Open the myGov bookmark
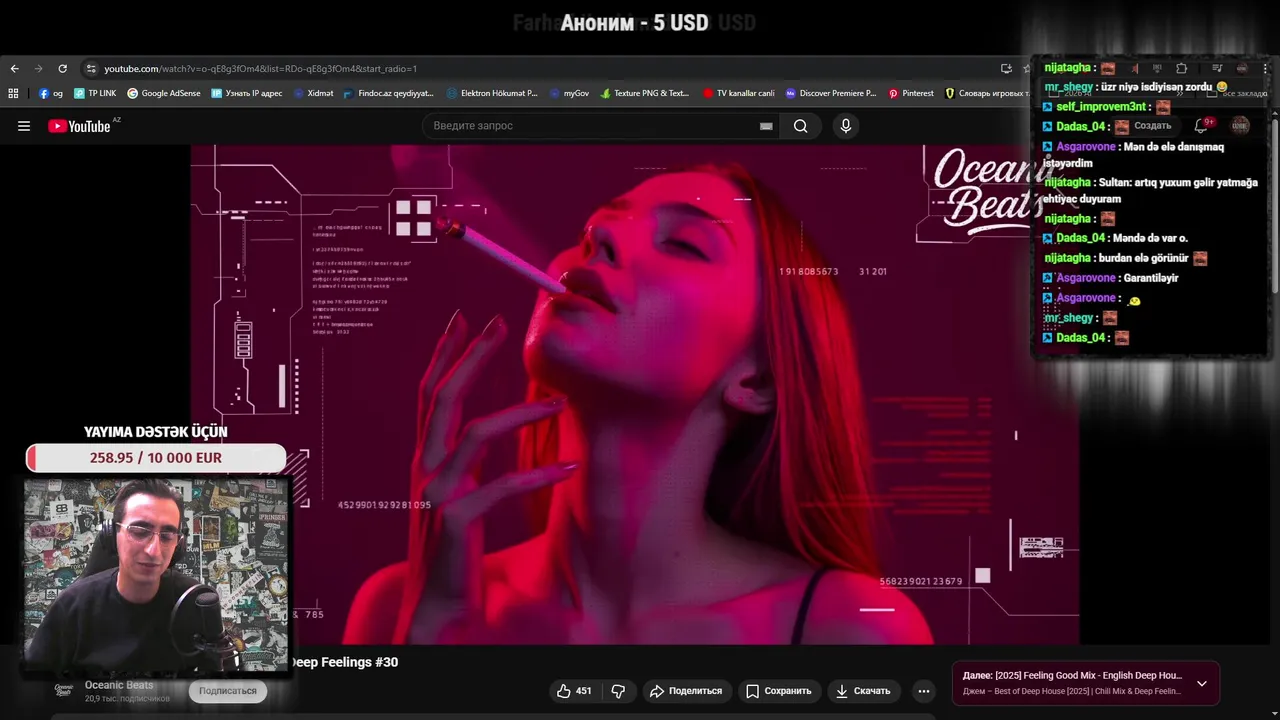Image resolution: width=1280 pixels, height=720 pixels. [x=569, y=93]
